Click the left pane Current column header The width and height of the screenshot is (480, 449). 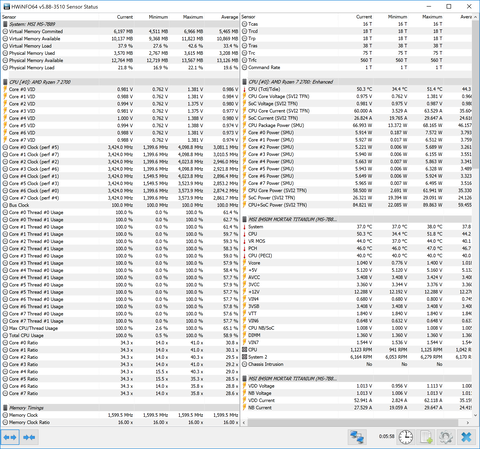pos(125,17)
